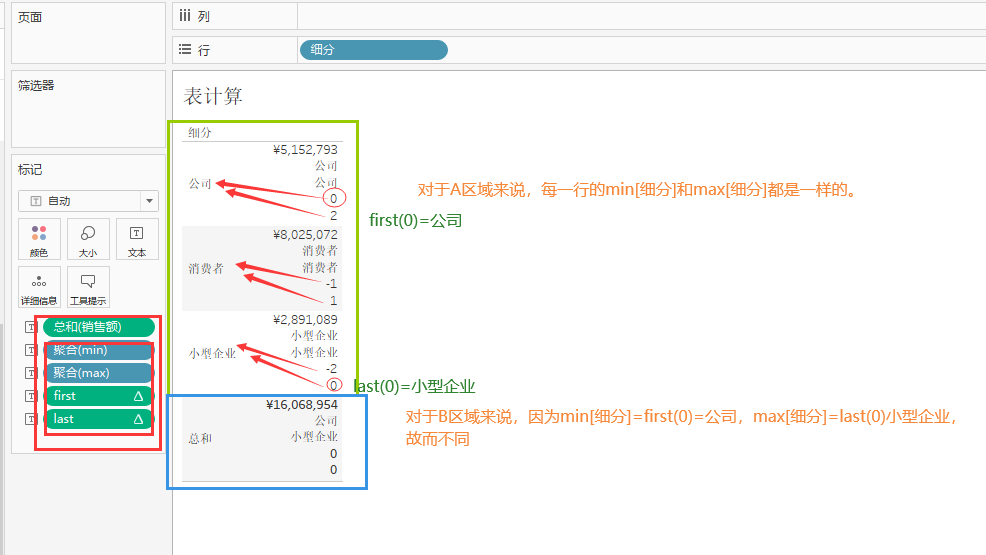Image resolution: width=986 pixels, height=555 pixels.
Task: Click text icon beside 聚合(max) pill
Action: pos(31,373)
